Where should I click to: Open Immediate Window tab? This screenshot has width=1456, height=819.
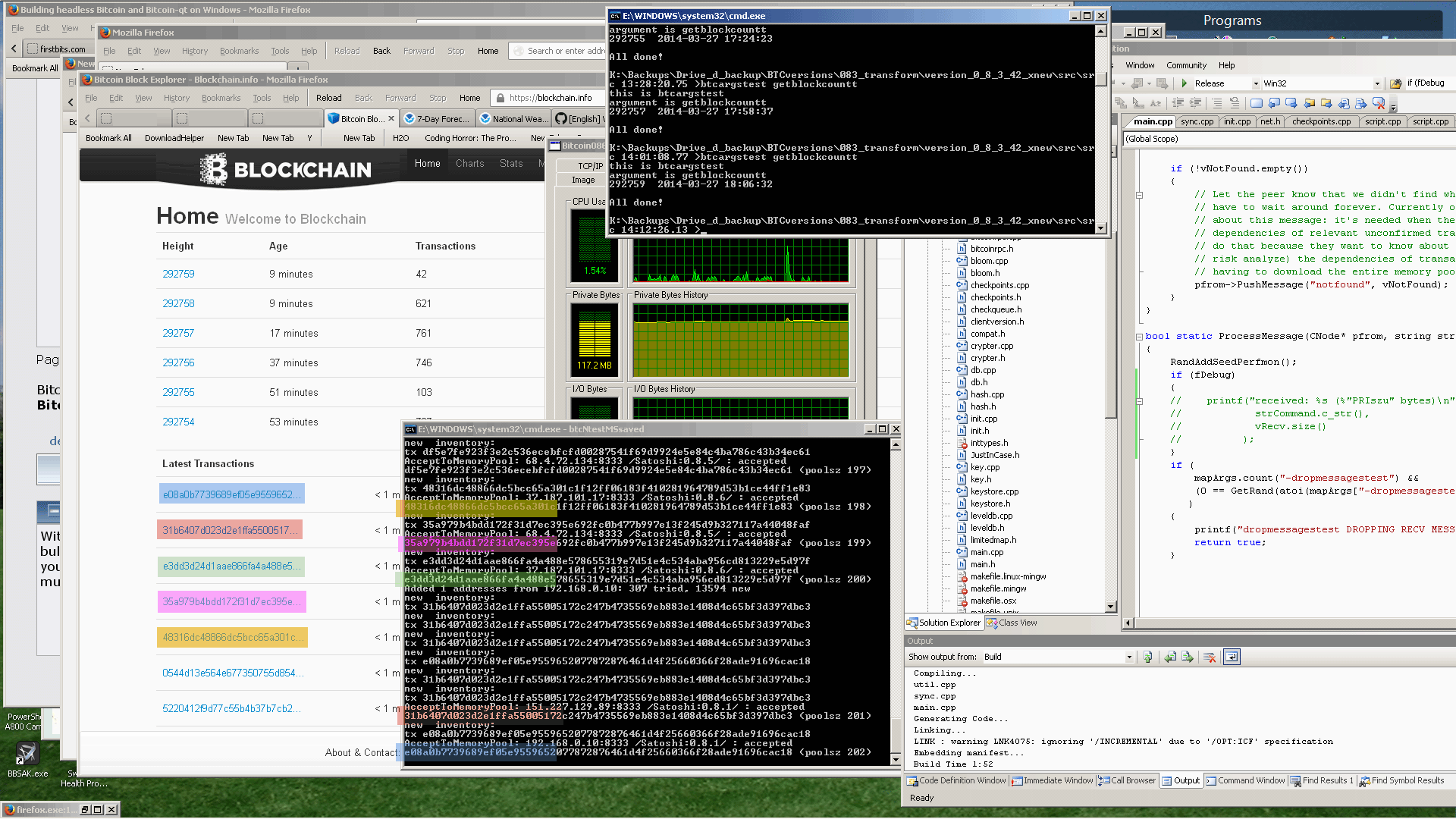pos(1053,780)
